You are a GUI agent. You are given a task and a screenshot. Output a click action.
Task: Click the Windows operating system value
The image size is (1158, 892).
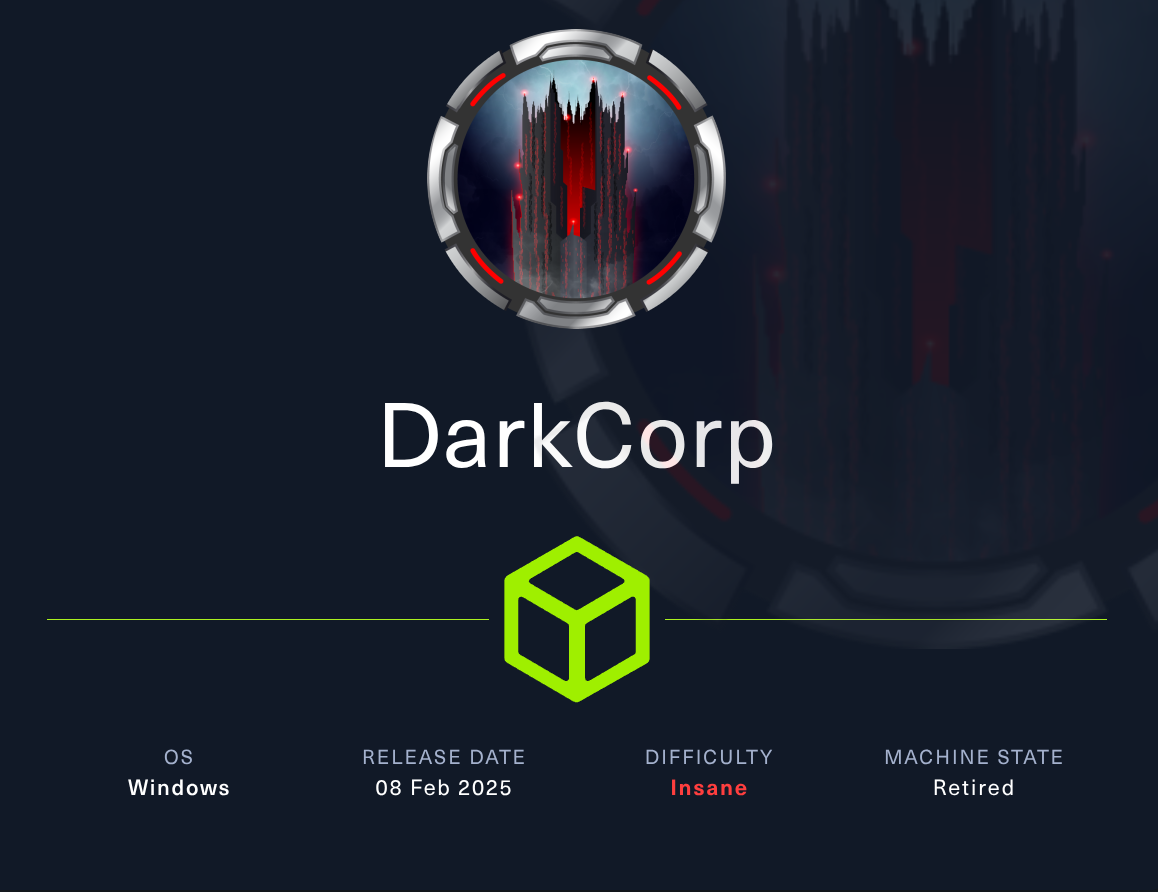(x=179, y=788)
